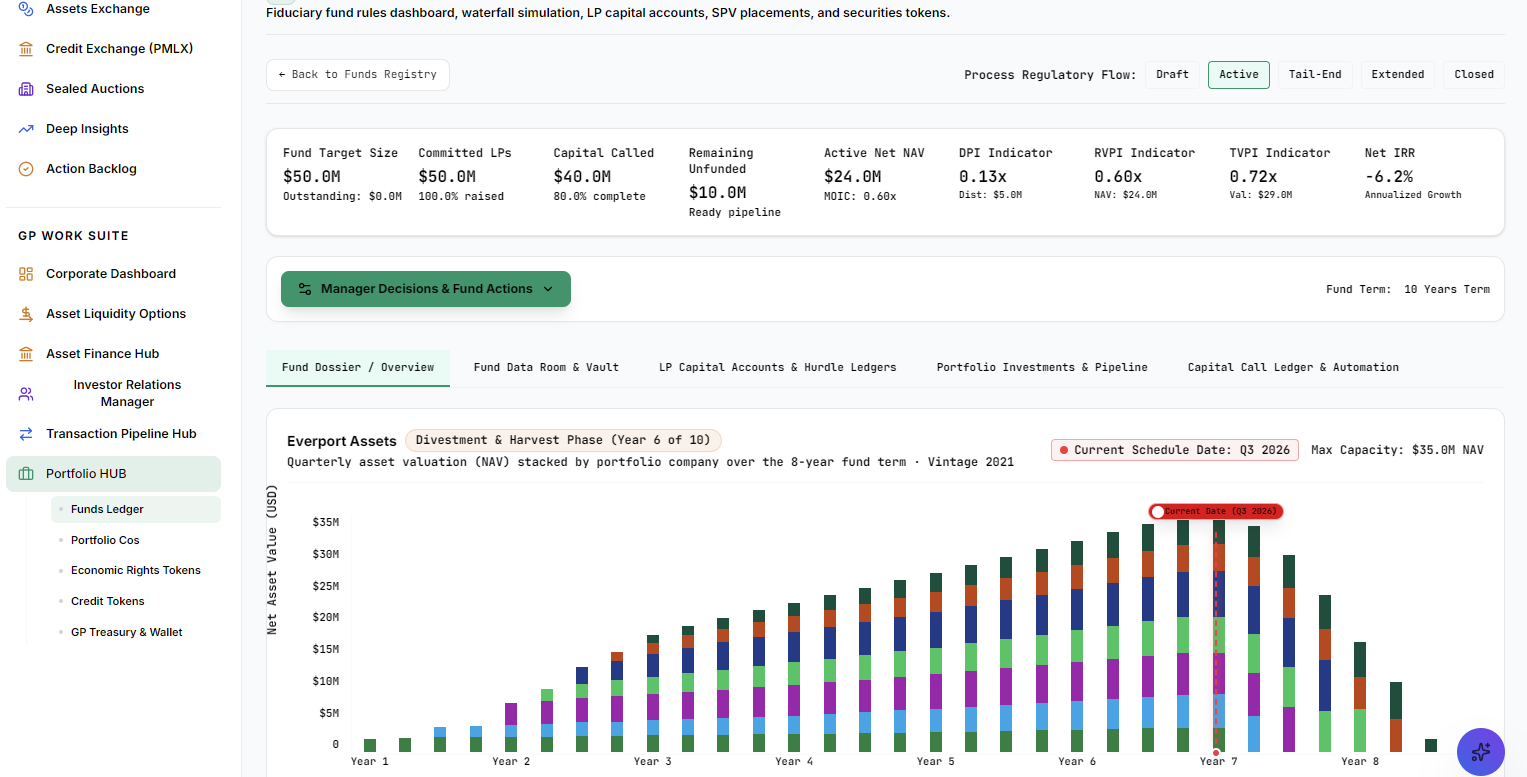
Task: Click the Credit Exchange (PMLX) bank icon
Action: click(x=26, y=49)
